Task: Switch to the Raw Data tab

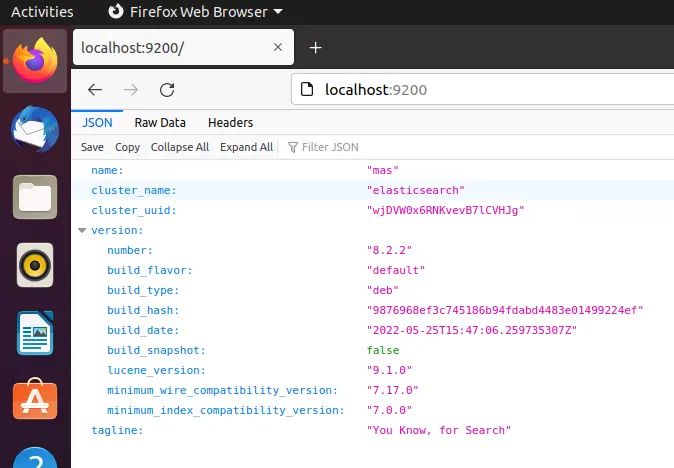Action: click(x=160, y=122)
